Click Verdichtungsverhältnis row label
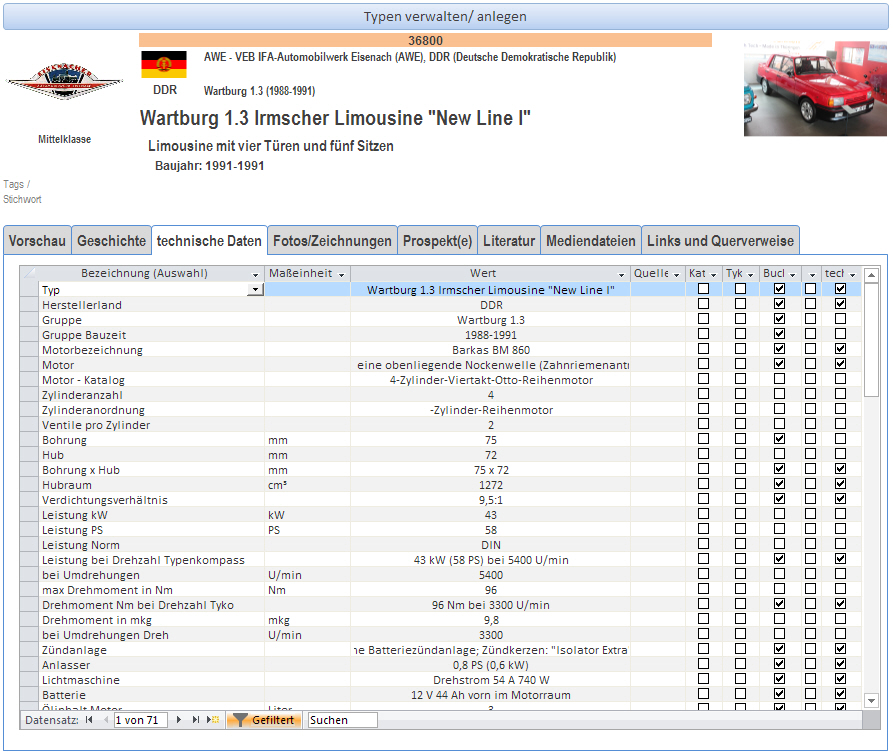The image size is (893, 756). tap(105, 500)
